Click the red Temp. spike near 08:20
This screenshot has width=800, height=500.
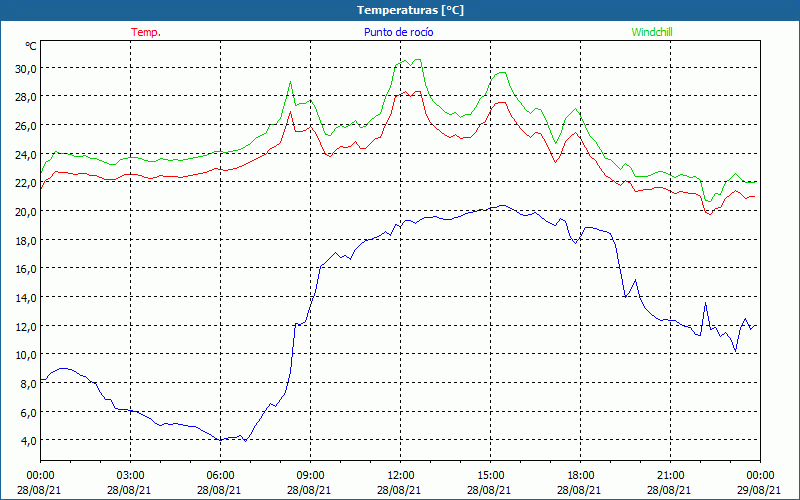[x=290, y=112]
